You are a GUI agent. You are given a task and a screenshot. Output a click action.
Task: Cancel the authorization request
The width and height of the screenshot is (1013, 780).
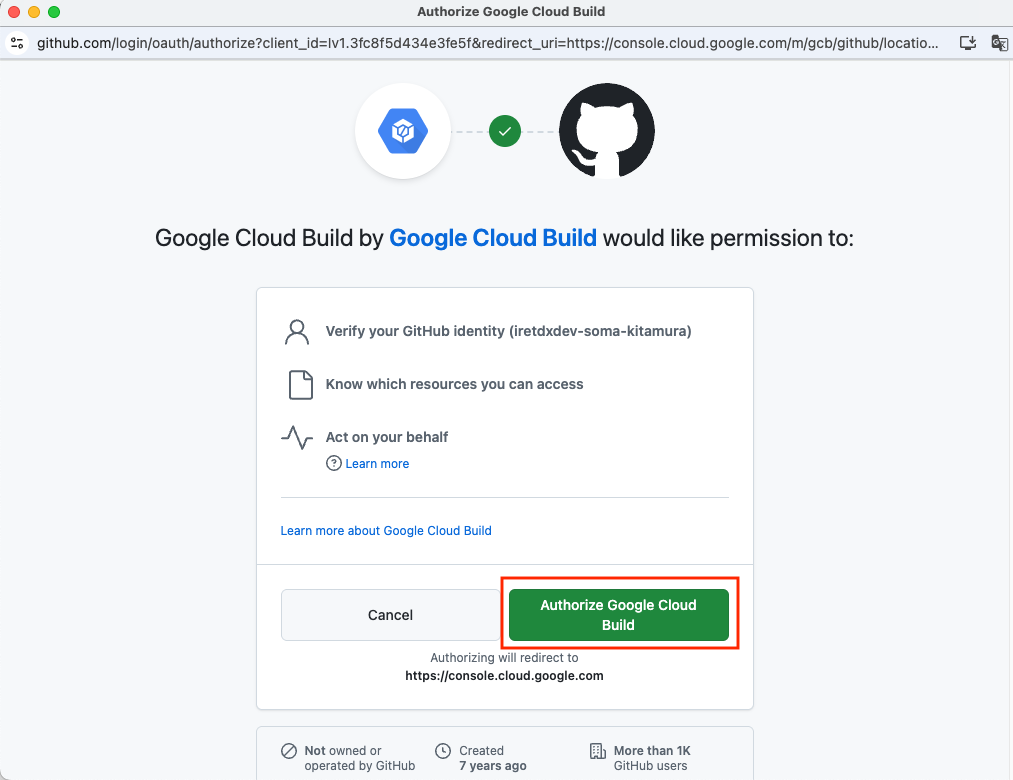(390, 615)
